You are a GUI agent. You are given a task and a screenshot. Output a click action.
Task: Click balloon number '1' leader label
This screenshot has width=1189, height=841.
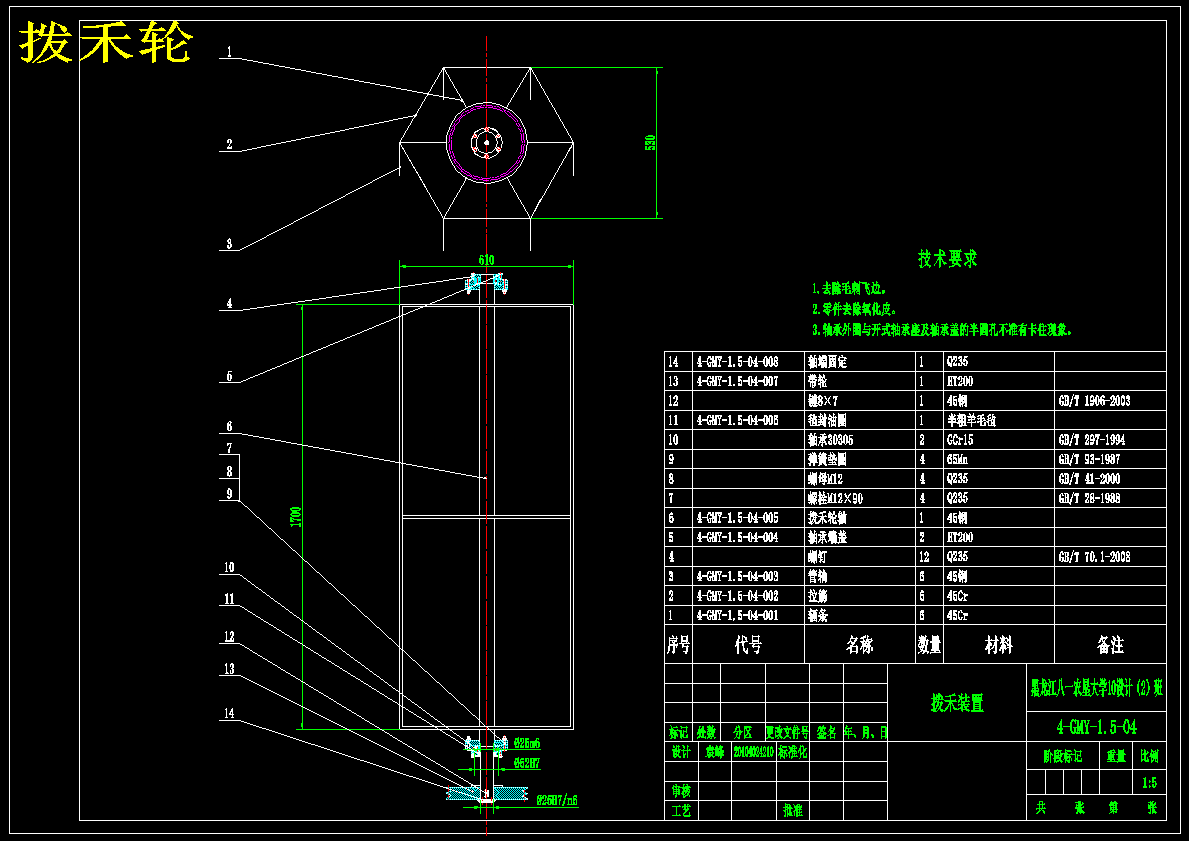pos(229,52)
